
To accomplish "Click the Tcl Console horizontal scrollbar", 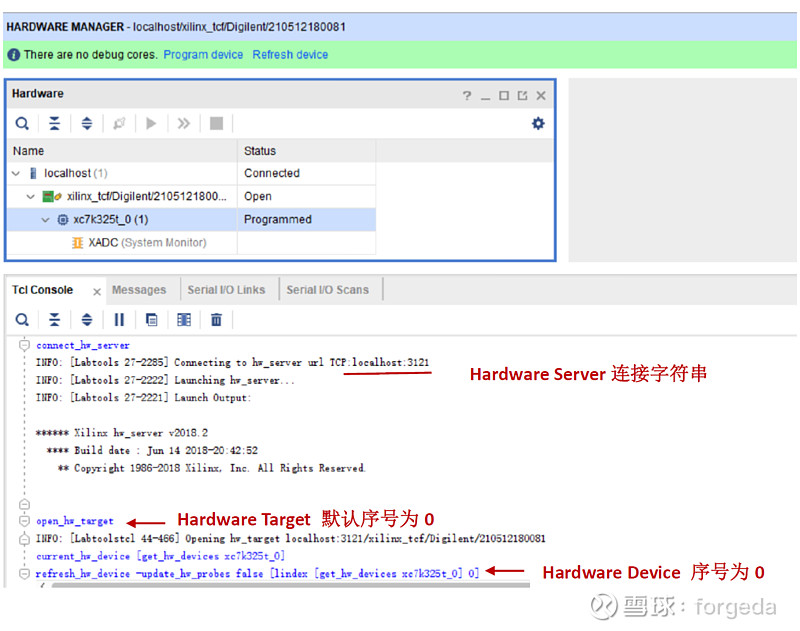I will pos(290,585).
